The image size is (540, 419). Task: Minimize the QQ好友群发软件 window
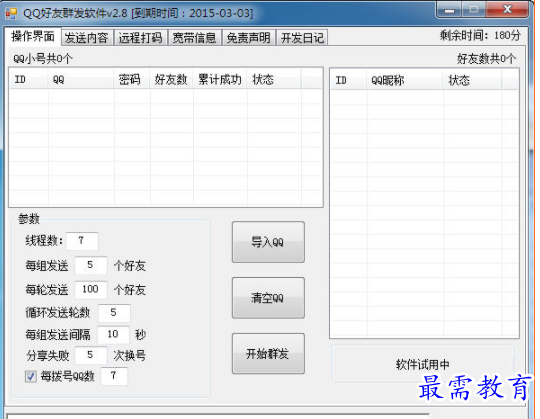click(x=448, y=10)
